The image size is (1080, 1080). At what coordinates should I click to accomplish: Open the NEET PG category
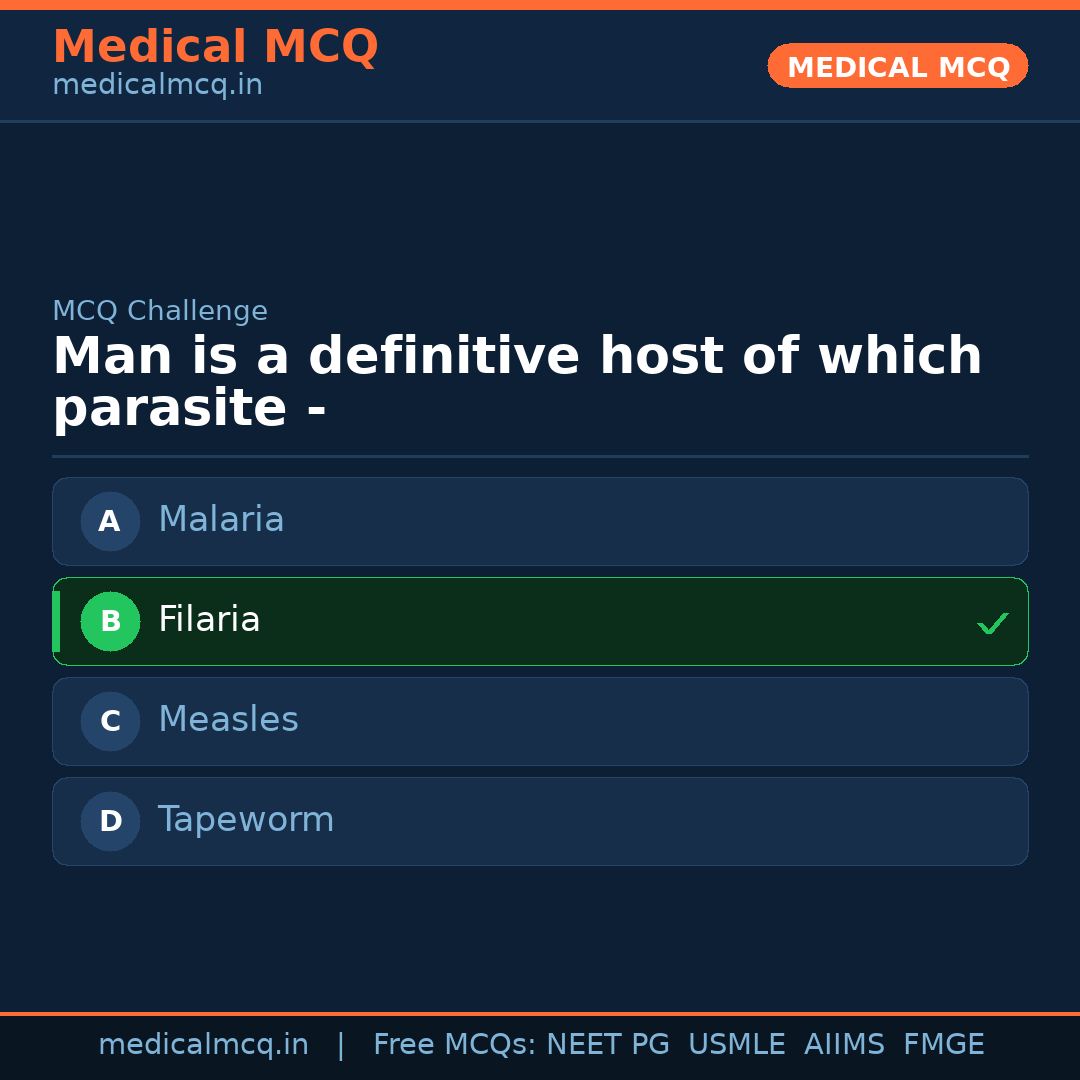(607, 1043)
